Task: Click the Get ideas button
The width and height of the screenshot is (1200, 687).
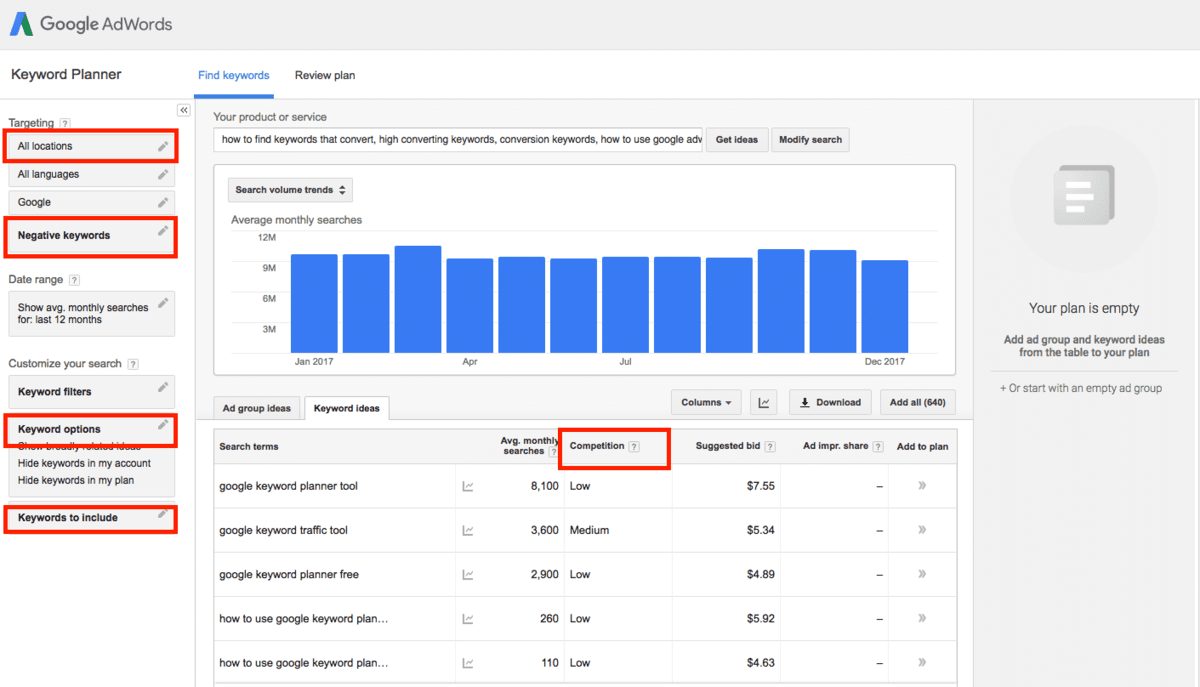Action: [737, 140]
